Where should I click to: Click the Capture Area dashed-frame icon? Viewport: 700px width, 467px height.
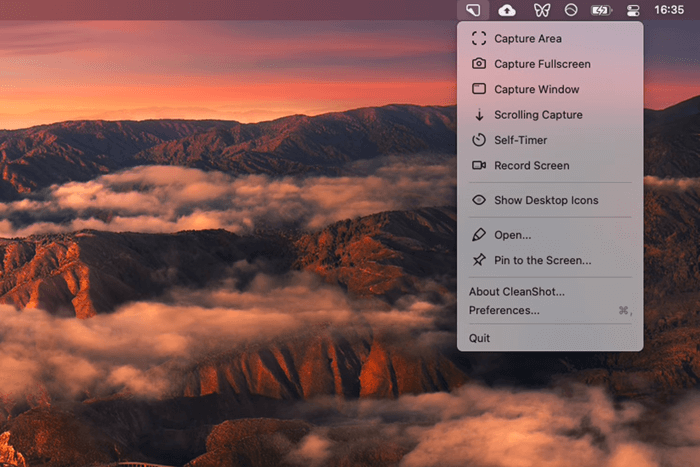pyautogui.click(x=479, y=38)
